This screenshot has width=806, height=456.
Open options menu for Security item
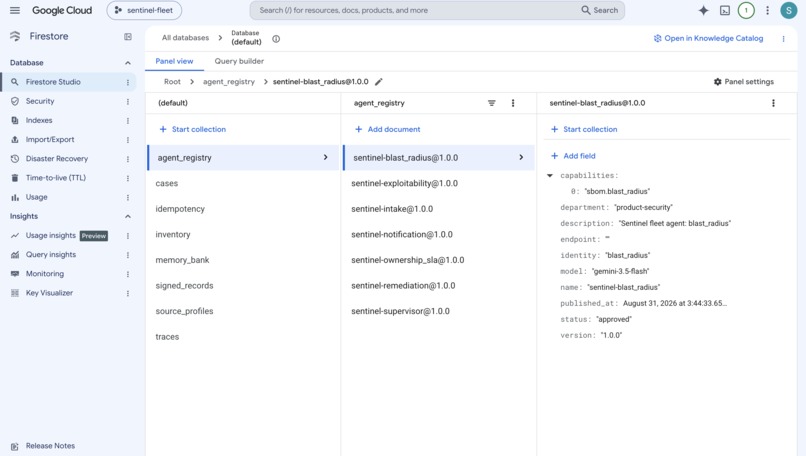point(128,101)
